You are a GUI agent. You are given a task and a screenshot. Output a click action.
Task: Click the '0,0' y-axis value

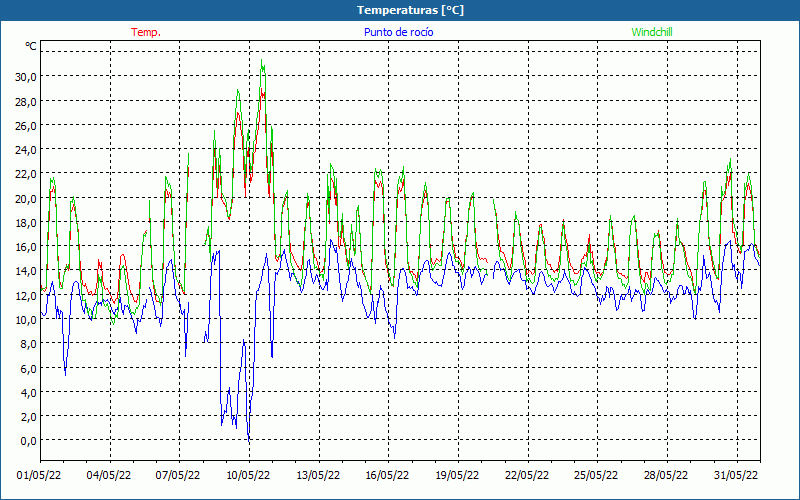[28, 441]
